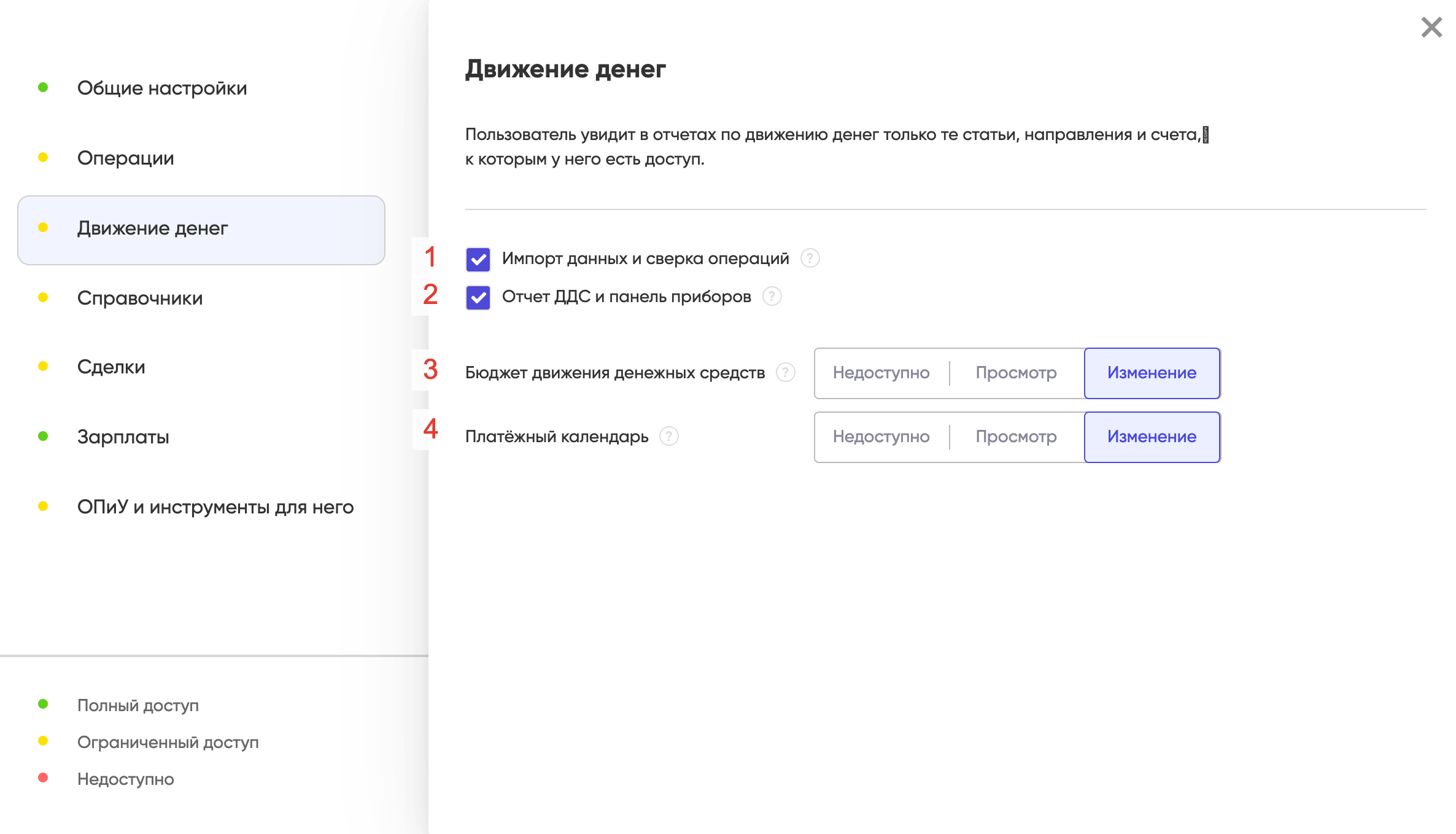
Task: Click Полный доступ legend text
Action: (x=138, y=705)
